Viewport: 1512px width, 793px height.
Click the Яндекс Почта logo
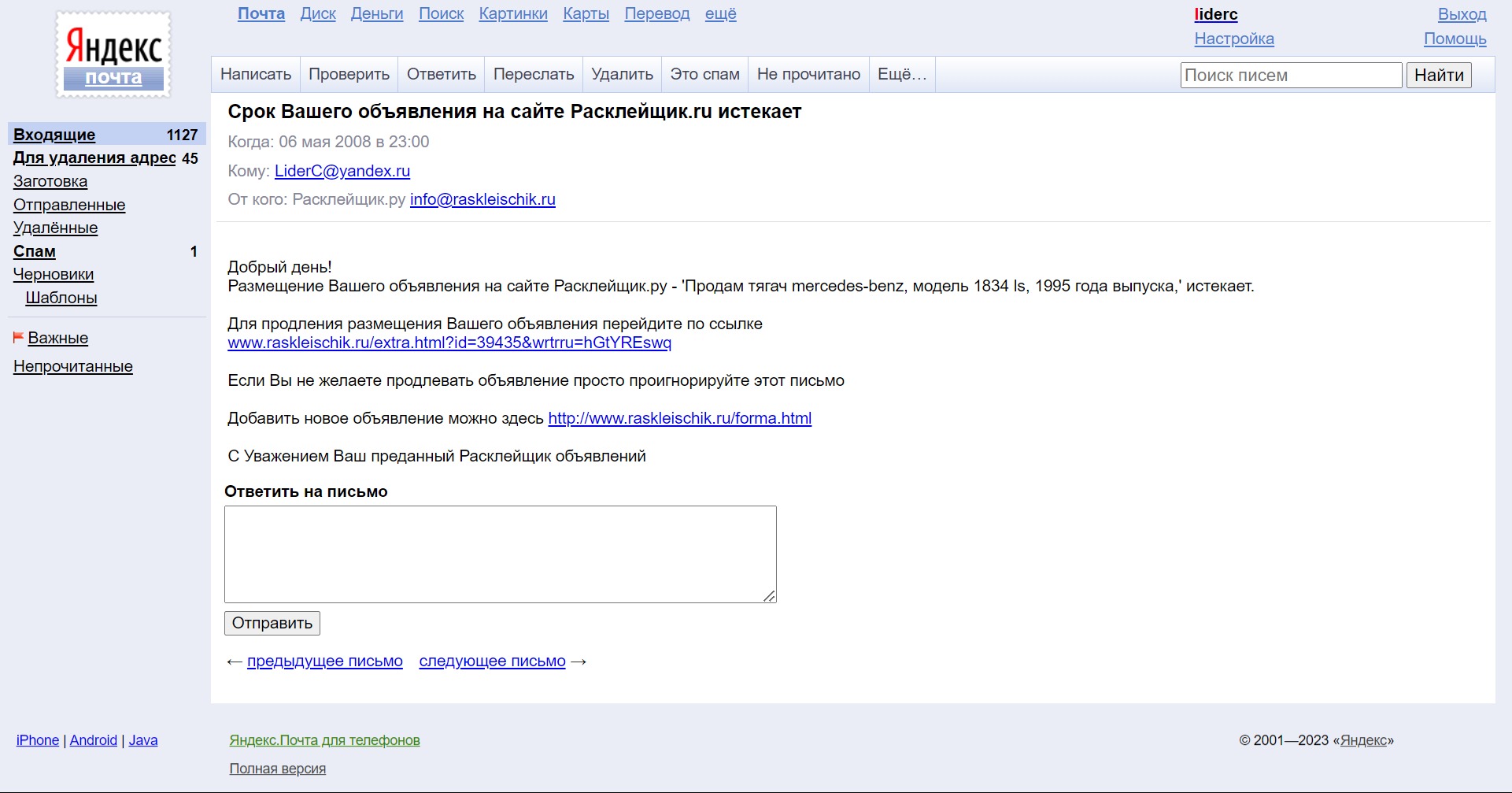[113, 54]
